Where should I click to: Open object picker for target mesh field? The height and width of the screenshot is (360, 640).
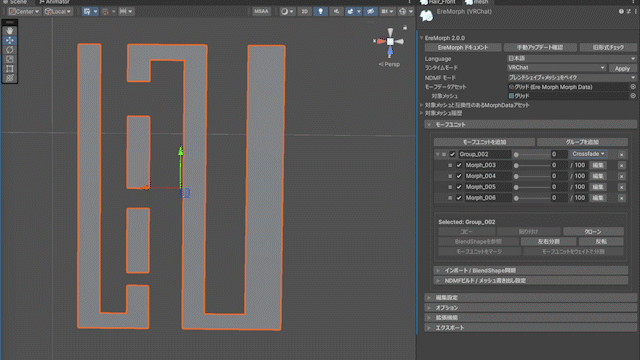click(633, 96)
